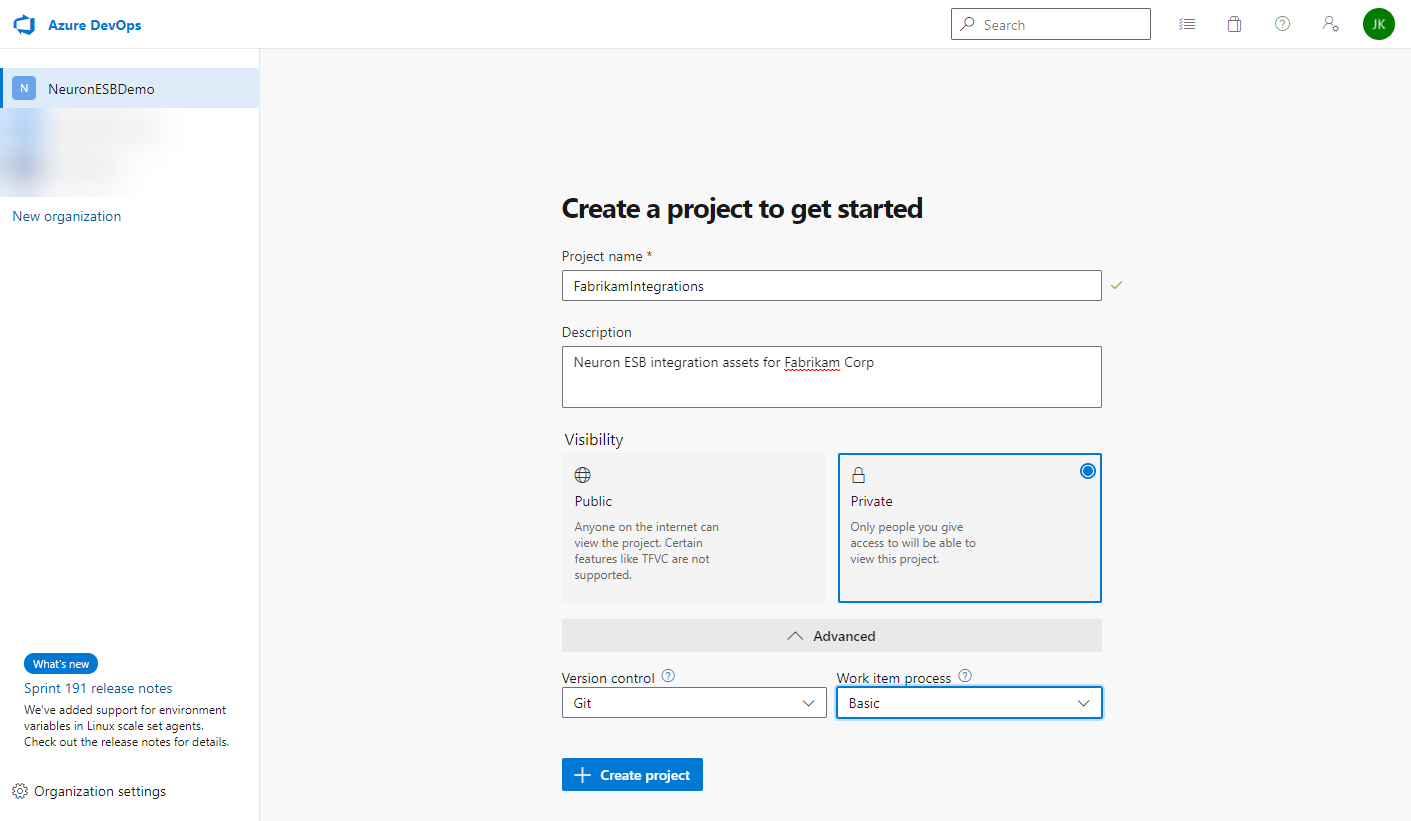Click the Version control info icon
The height and width of the screenshot is (821, 1411).
click(x=668, y=676)
